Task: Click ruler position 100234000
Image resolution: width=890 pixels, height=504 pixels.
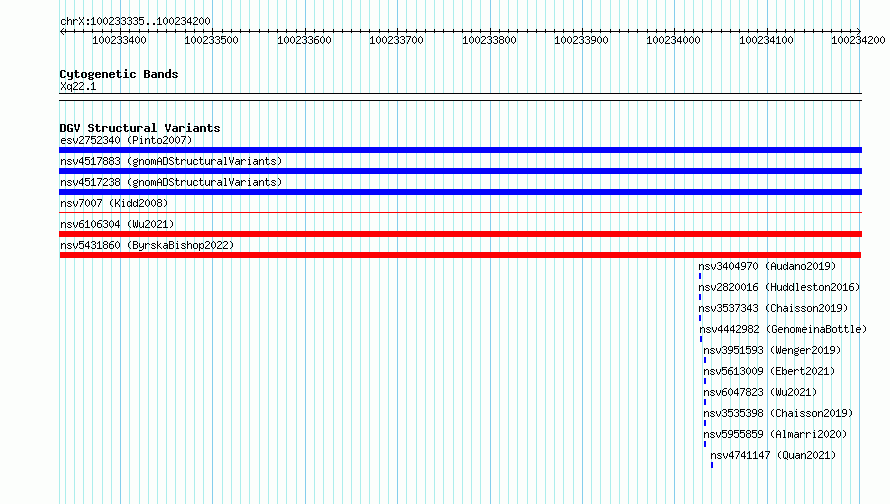Action: tap(673, 40)
